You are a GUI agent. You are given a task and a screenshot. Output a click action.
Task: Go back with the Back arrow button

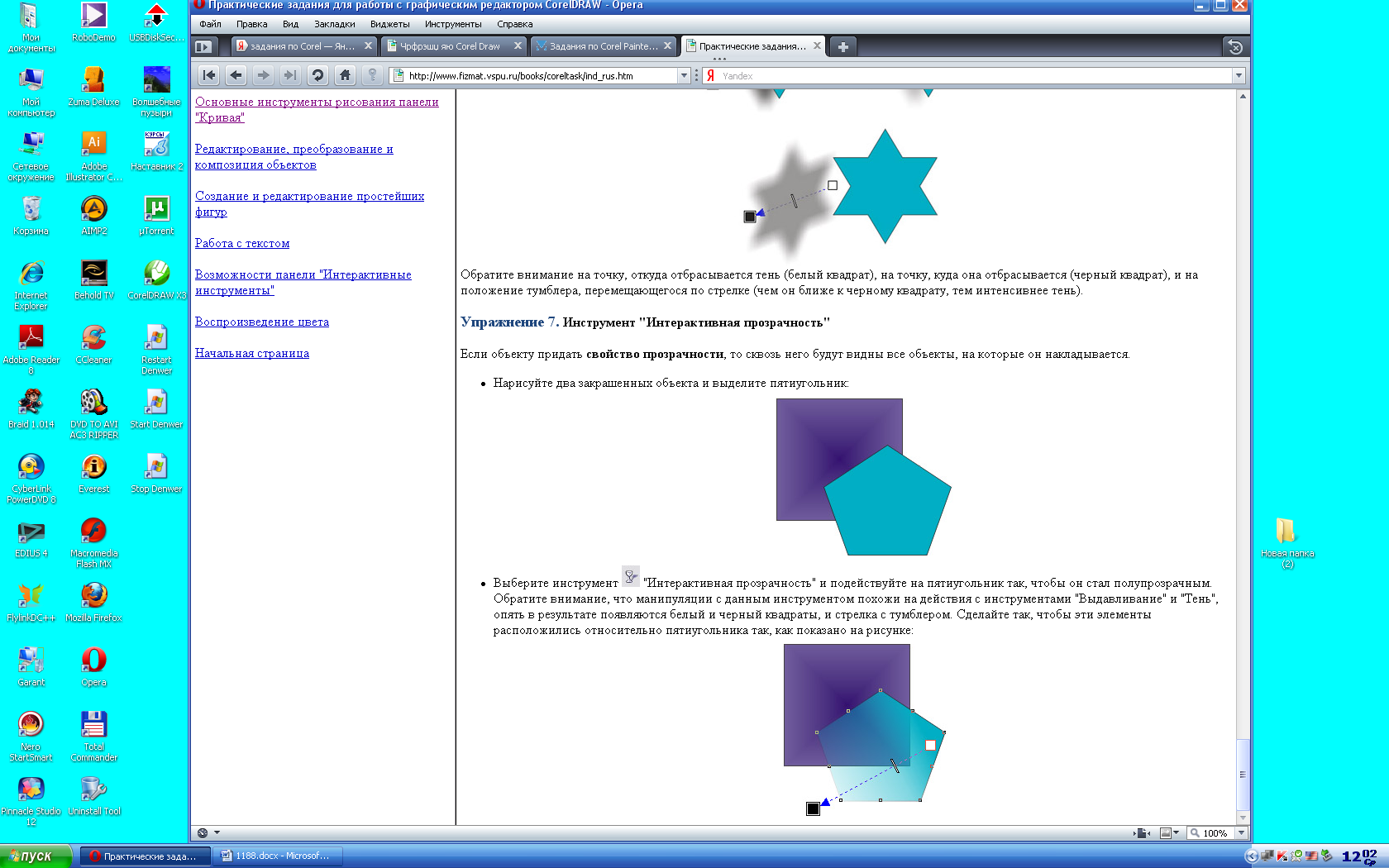236,75
